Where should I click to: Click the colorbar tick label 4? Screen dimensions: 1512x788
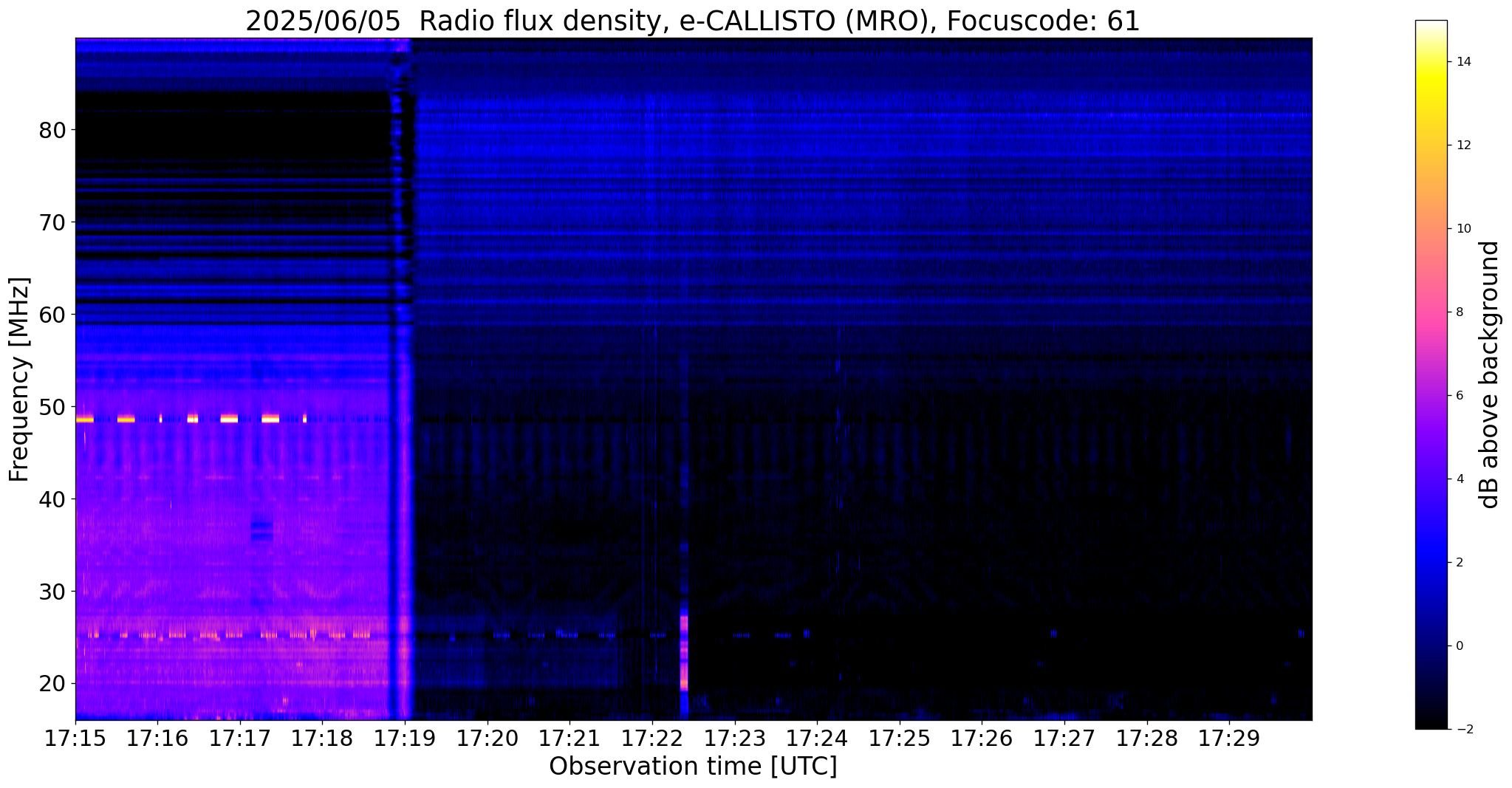click(1459, 479)
